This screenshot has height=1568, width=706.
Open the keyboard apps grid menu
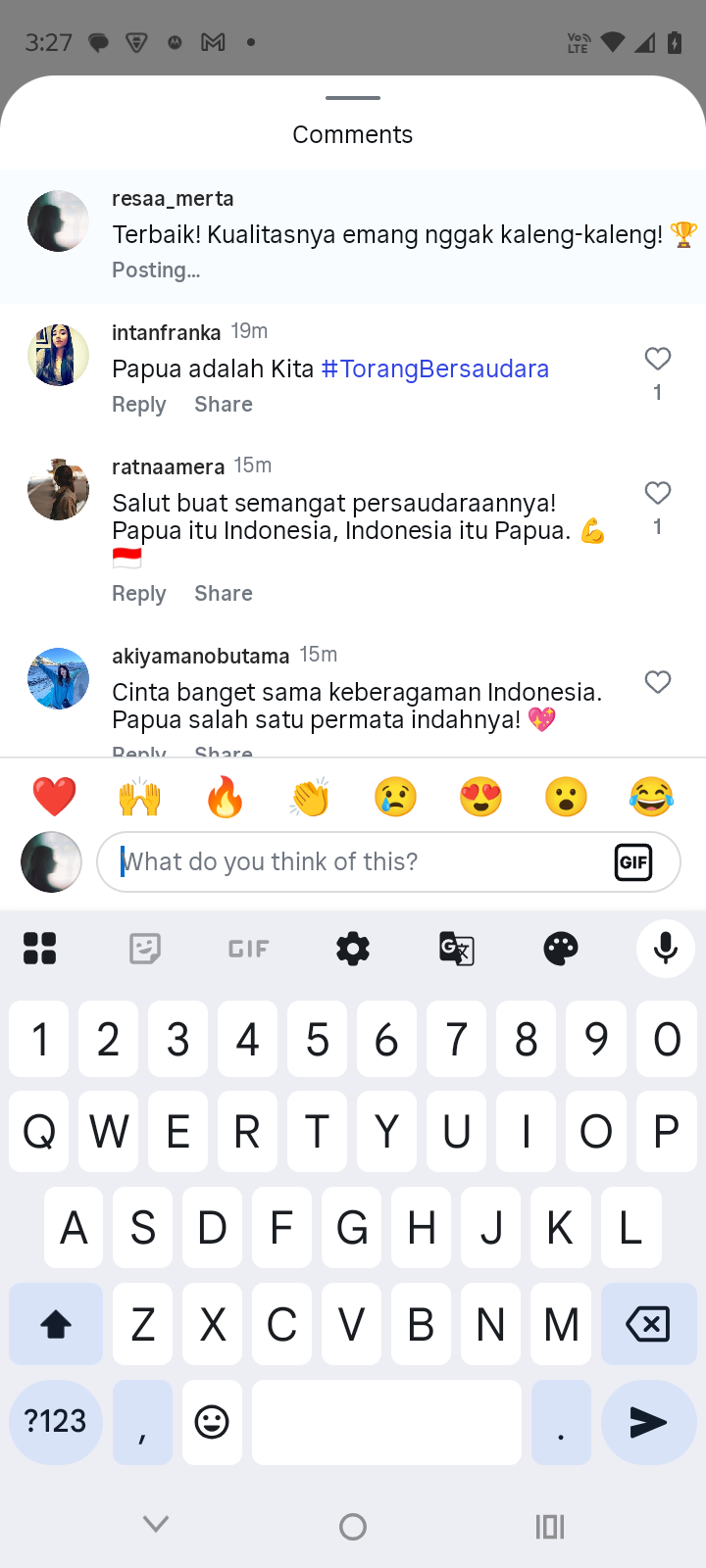click(40, 949)
